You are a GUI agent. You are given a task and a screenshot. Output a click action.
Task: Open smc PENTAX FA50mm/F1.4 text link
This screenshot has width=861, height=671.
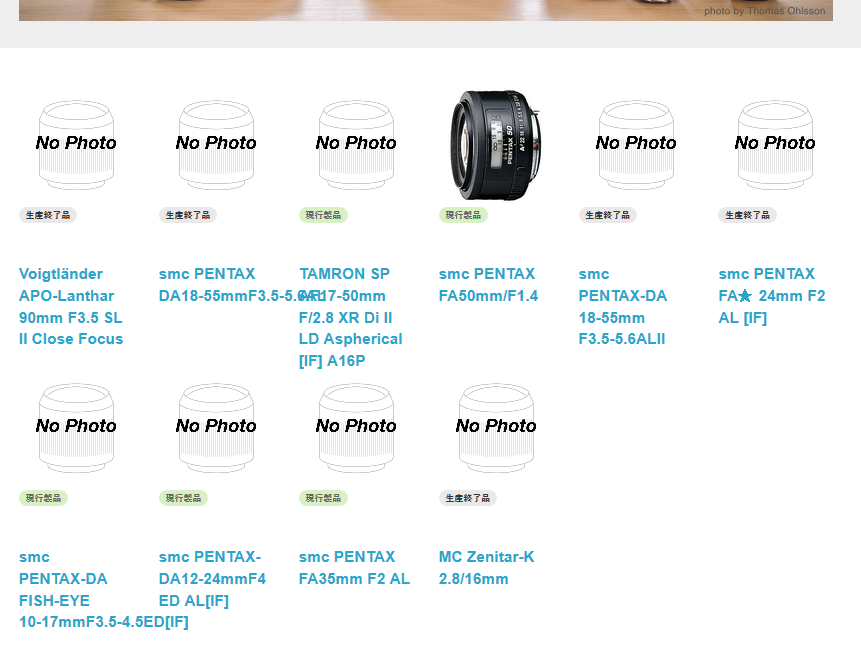tap(488, 284)
